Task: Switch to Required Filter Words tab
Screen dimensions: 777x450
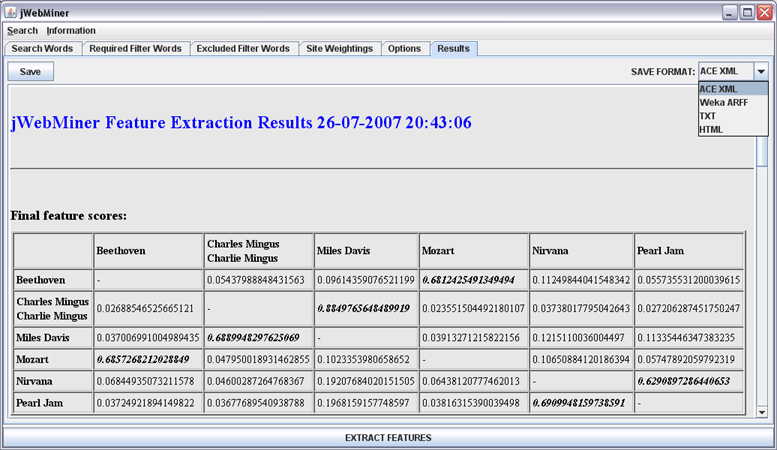Action: (x=135, y=49)
